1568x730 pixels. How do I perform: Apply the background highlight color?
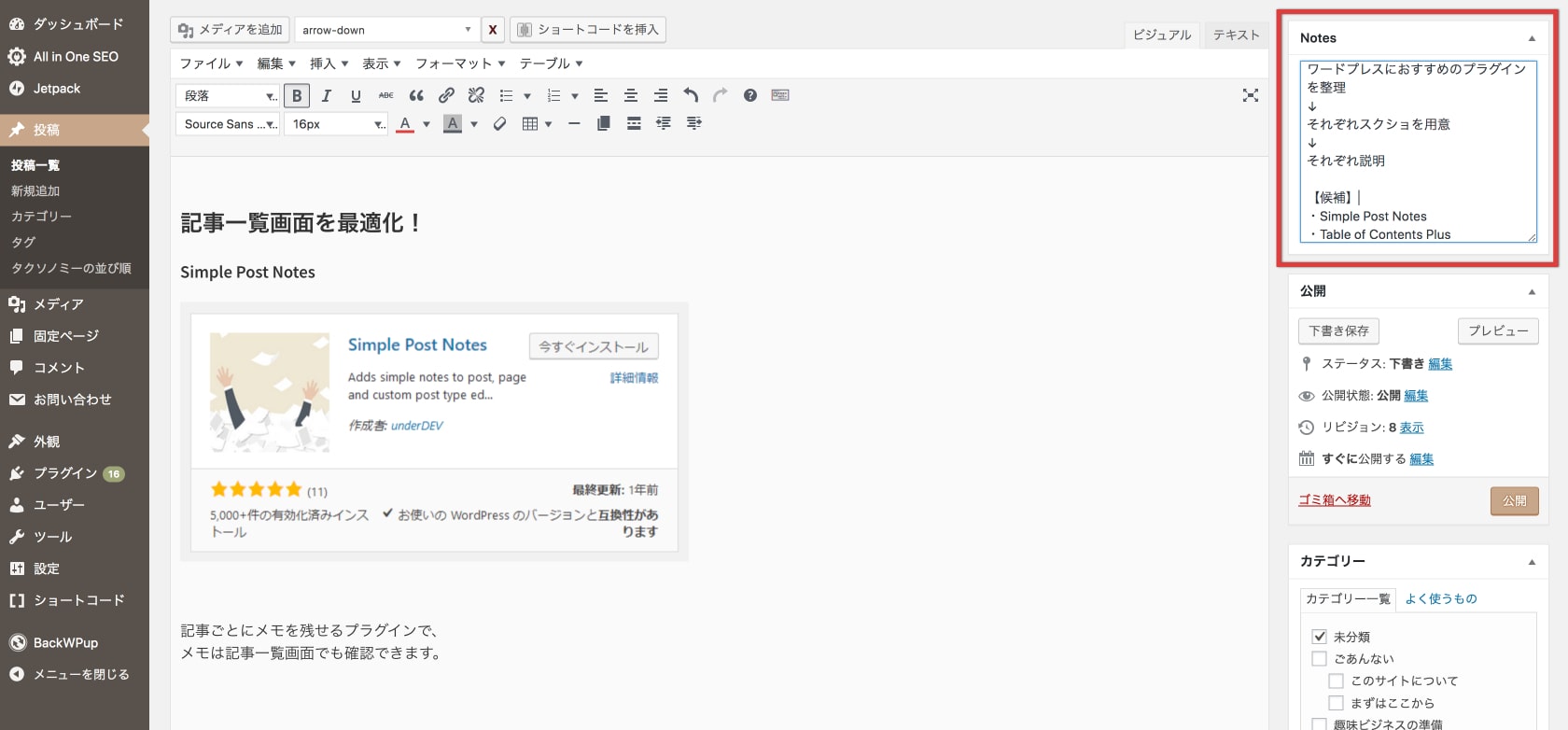pyautogui.click(x=453, y=123)
